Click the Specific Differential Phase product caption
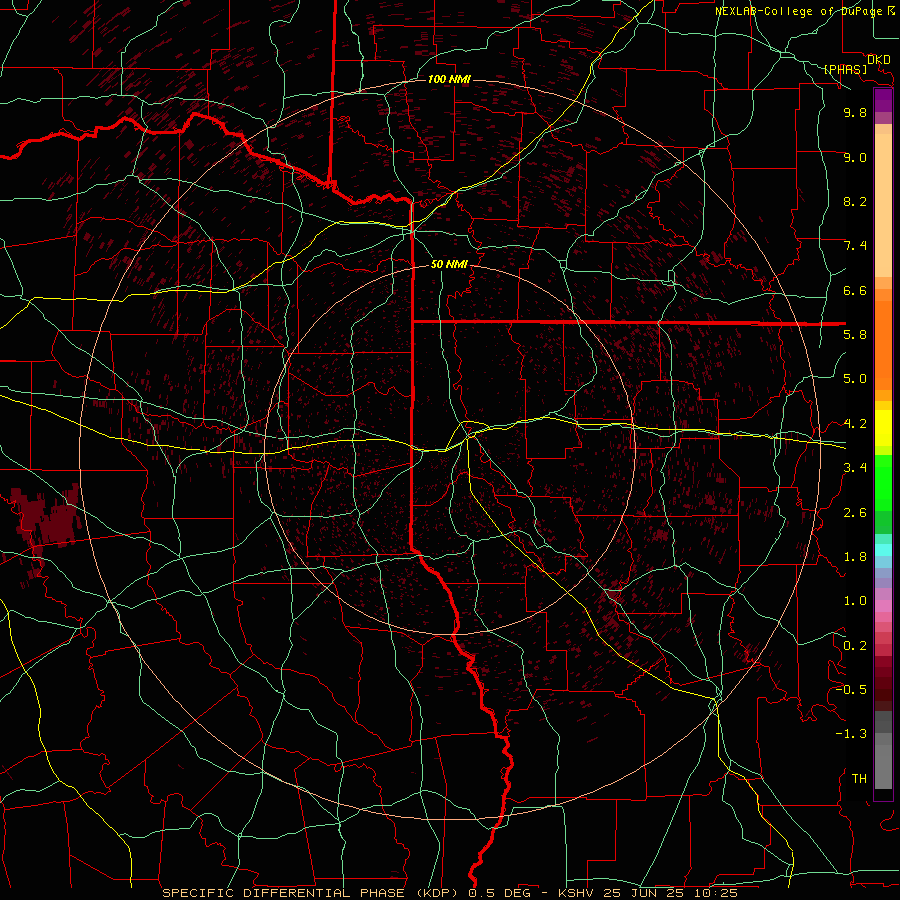Screen dimensions: 900x900 point(450,893)
